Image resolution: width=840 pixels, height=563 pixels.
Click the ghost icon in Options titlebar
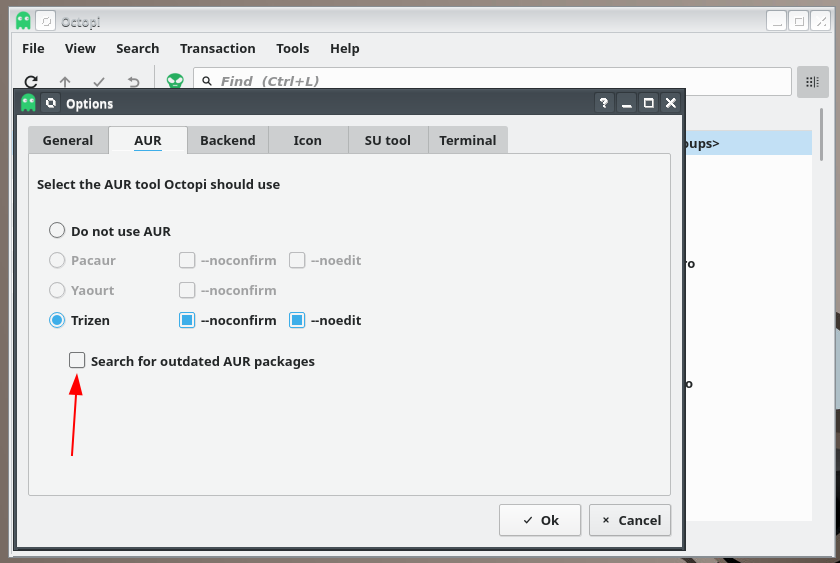[x=28, y=103]
